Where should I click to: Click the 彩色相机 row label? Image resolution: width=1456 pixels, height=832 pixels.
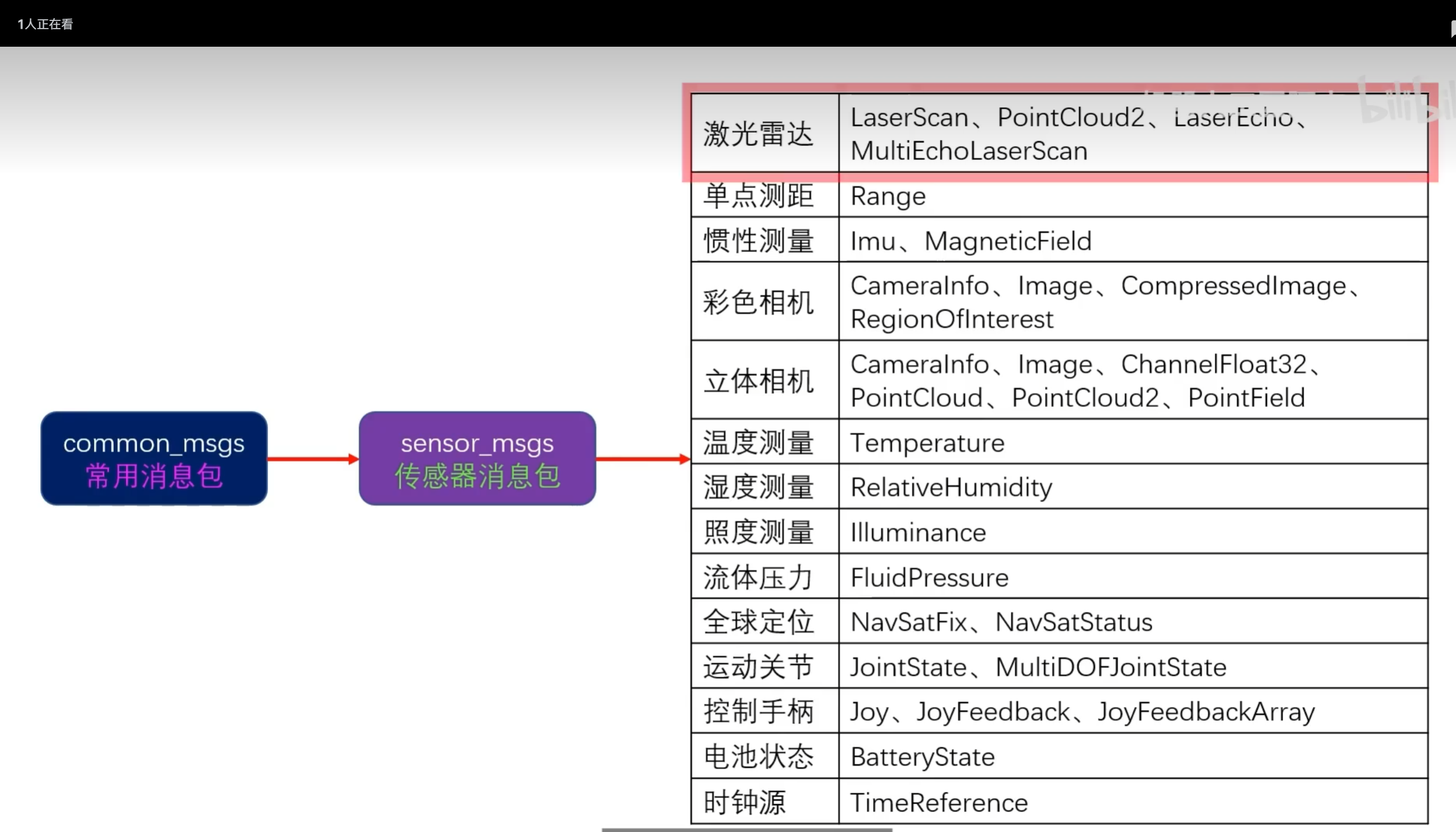point(758,302)
